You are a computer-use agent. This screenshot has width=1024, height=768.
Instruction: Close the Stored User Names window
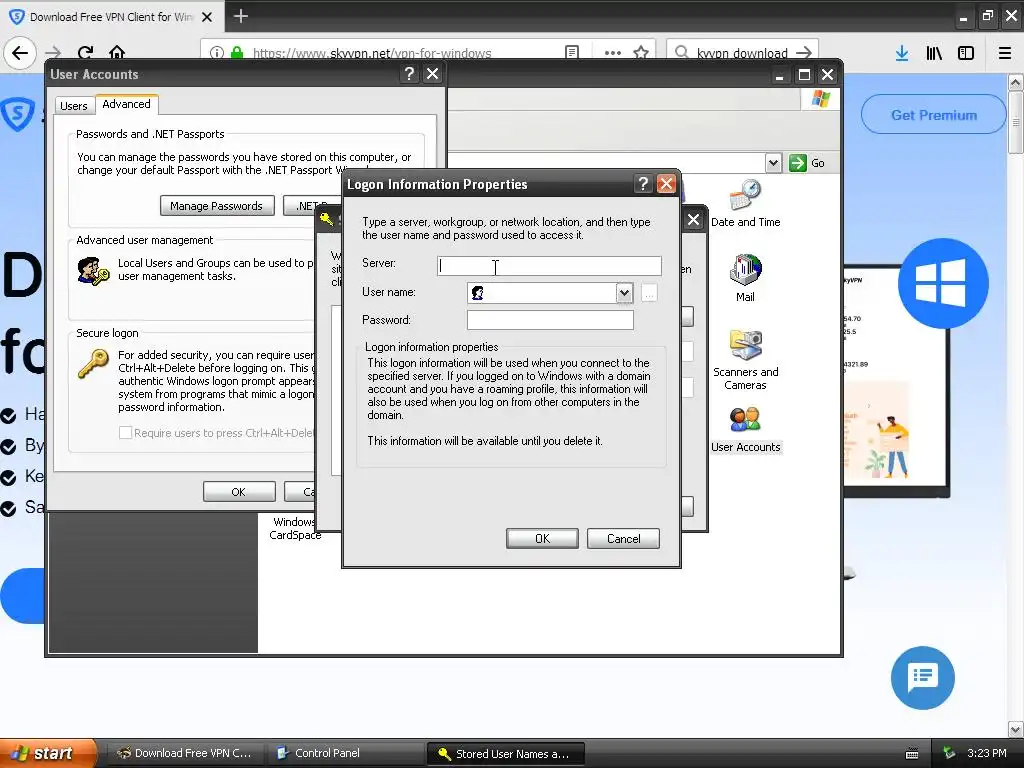(694, 220)
